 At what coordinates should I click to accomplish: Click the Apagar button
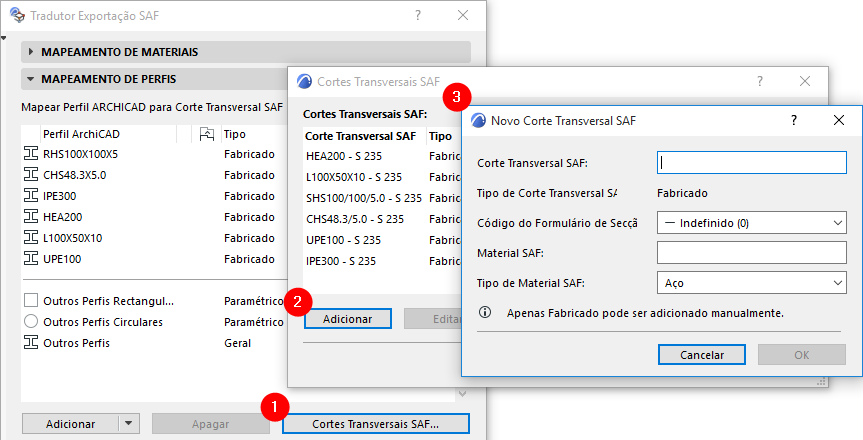click(x=211, y=424)
